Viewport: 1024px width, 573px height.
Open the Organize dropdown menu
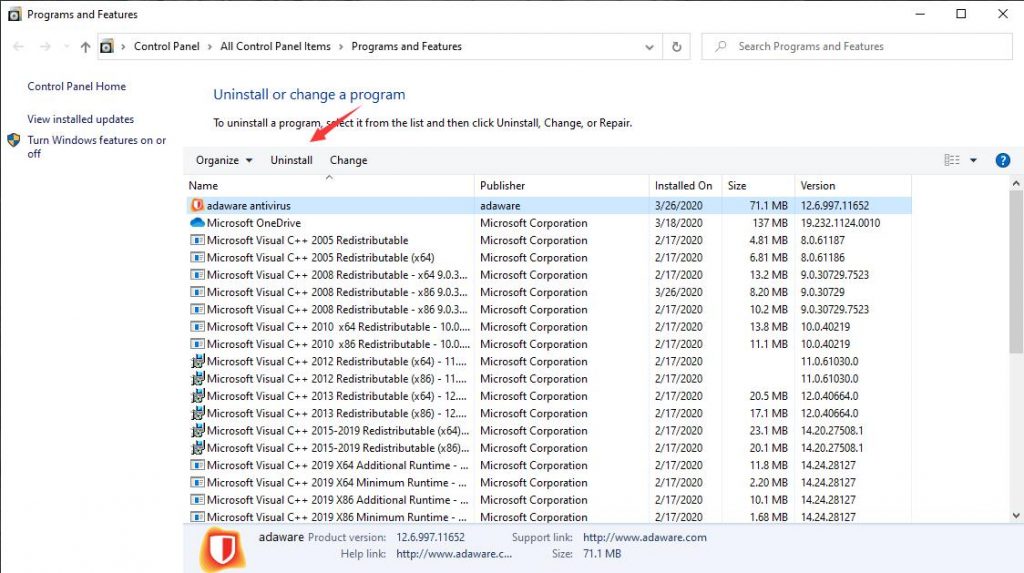[x=224, y=160]
